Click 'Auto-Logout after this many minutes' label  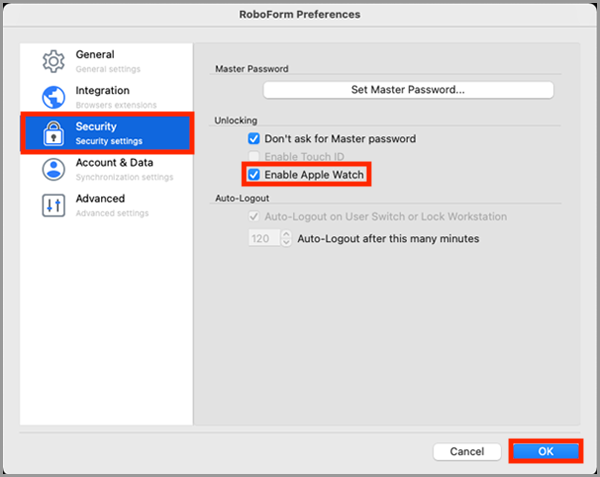tap(388, 239)
